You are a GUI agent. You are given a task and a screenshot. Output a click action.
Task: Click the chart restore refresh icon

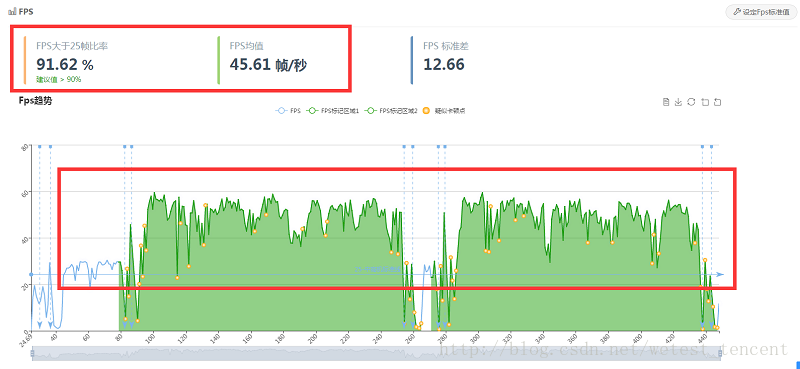pyautogui.click(x=691, y=102)
